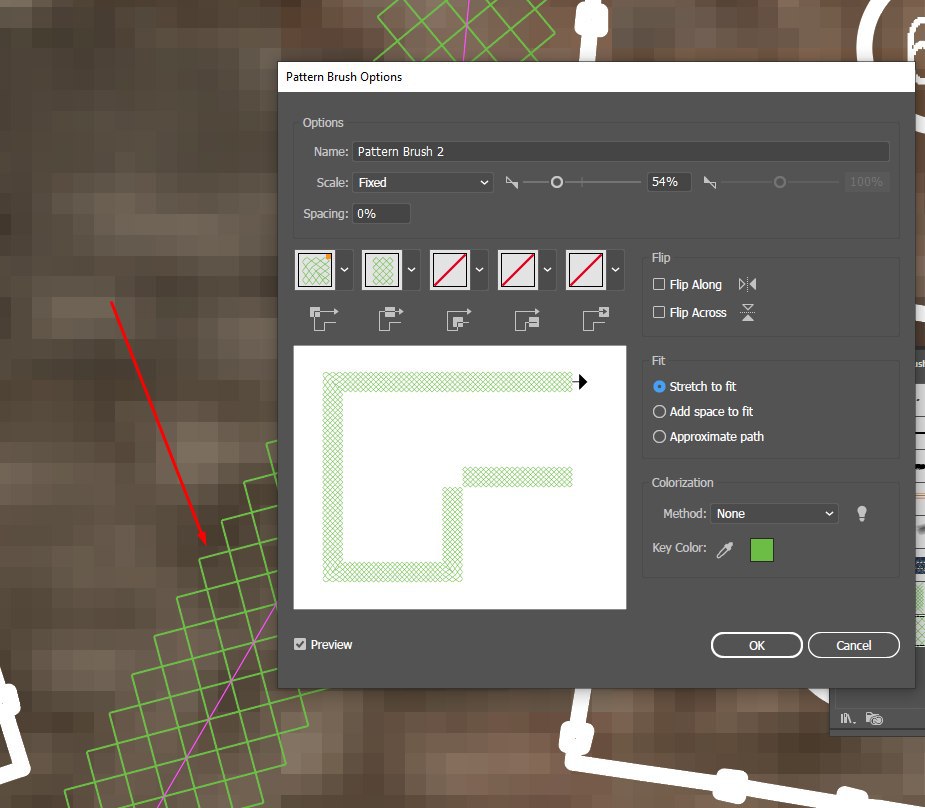The image size is (925, 808).
Task: Click the start tile position icon
Action: point(527,319)
